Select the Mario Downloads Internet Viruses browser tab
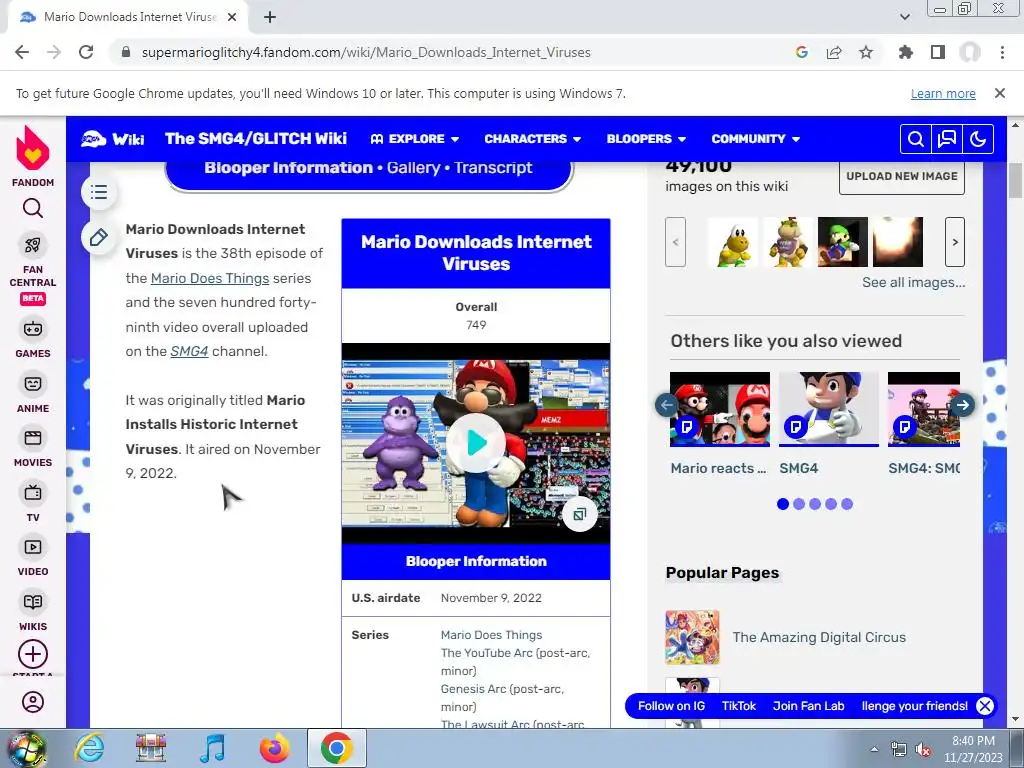Viewport: 1024px width, 768px height. pos(129,17)
